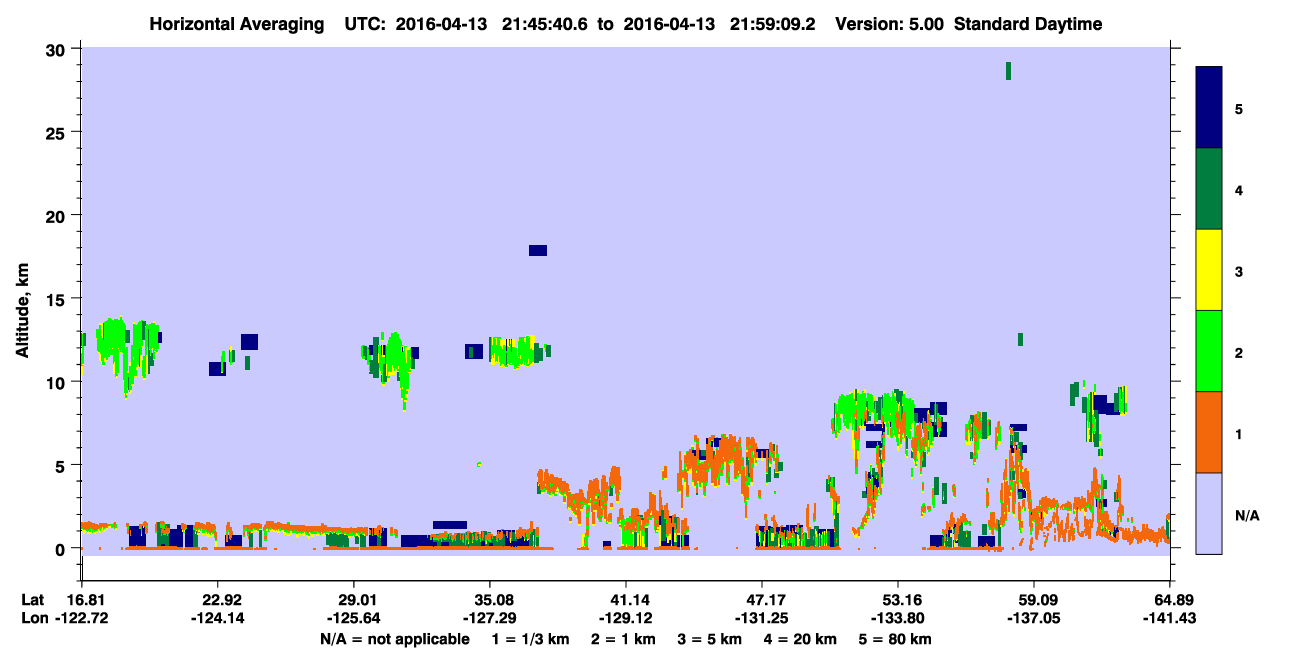This screenshot has width=1300, height=667.
Task: Click legend text 'N/A = not applicable'
Action: click(x=395, y=639)
